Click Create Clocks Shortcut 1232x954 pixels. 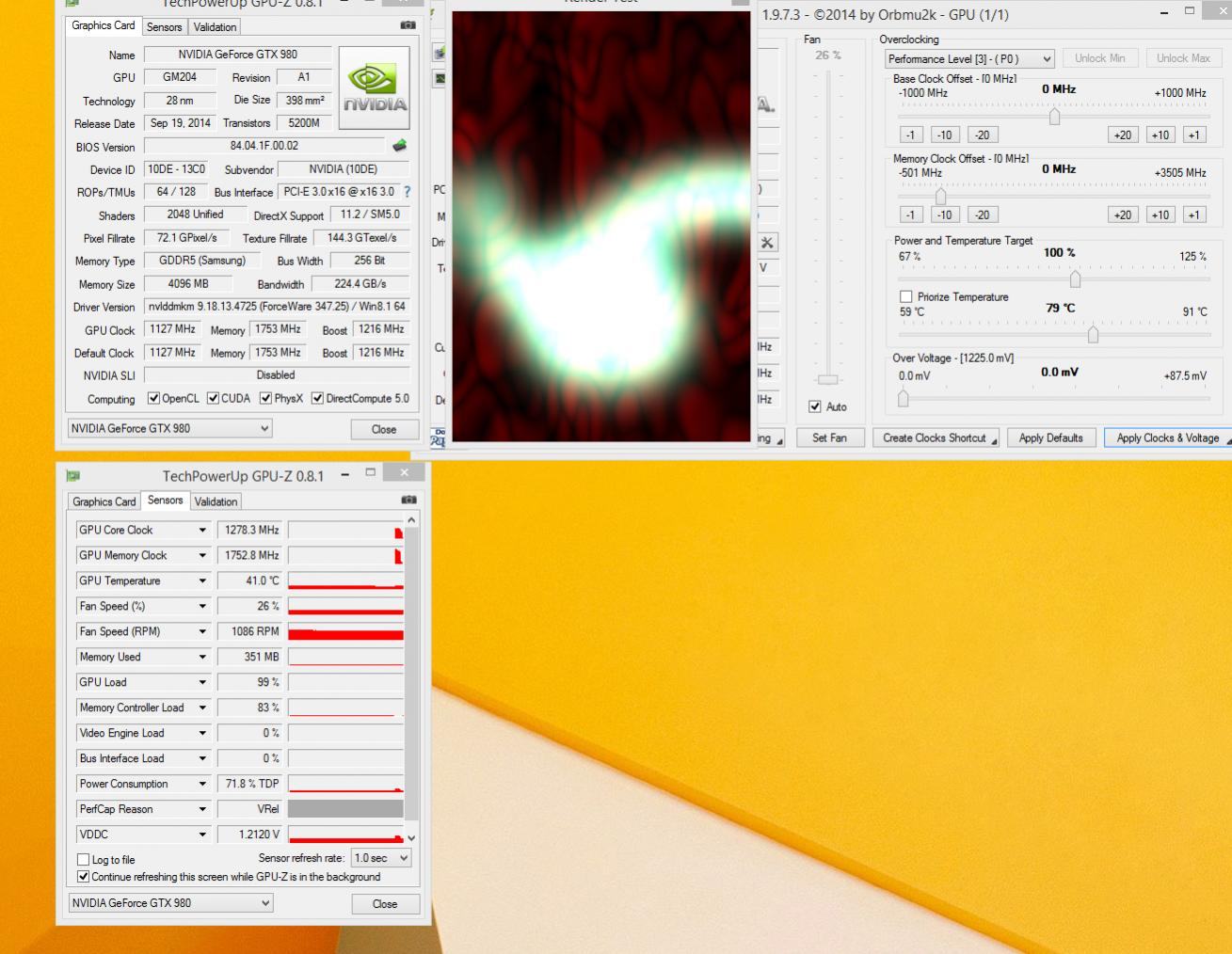[936, 437]
